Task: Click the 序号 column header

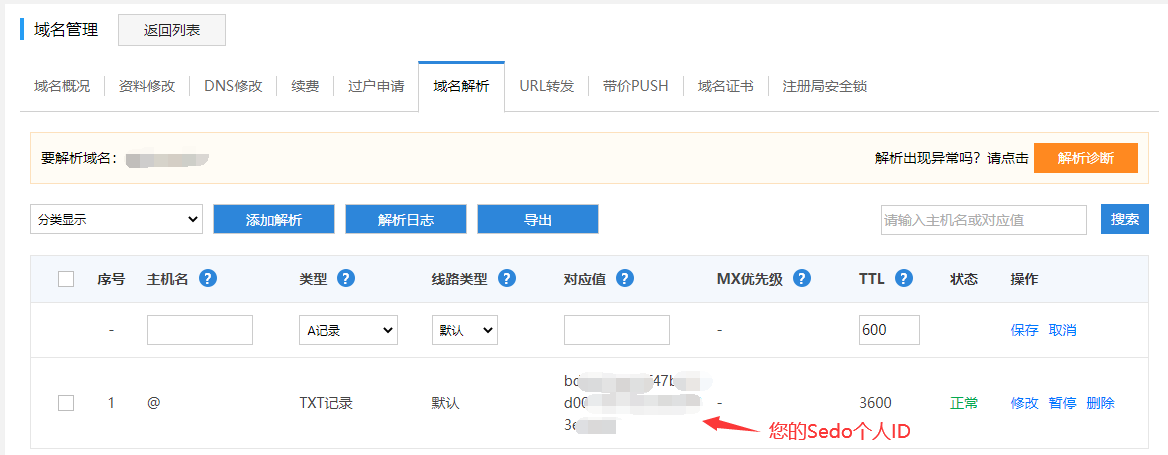Action: [x=111, y=279]
